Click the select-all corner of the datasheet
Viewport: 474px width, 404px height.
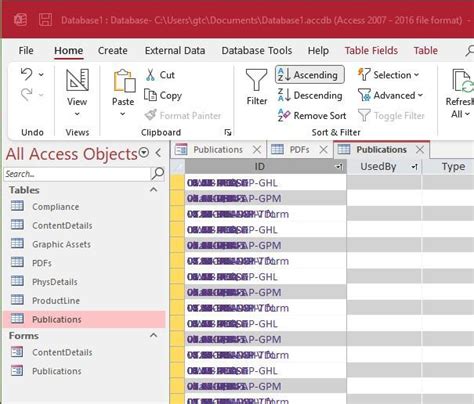(177, 166)
